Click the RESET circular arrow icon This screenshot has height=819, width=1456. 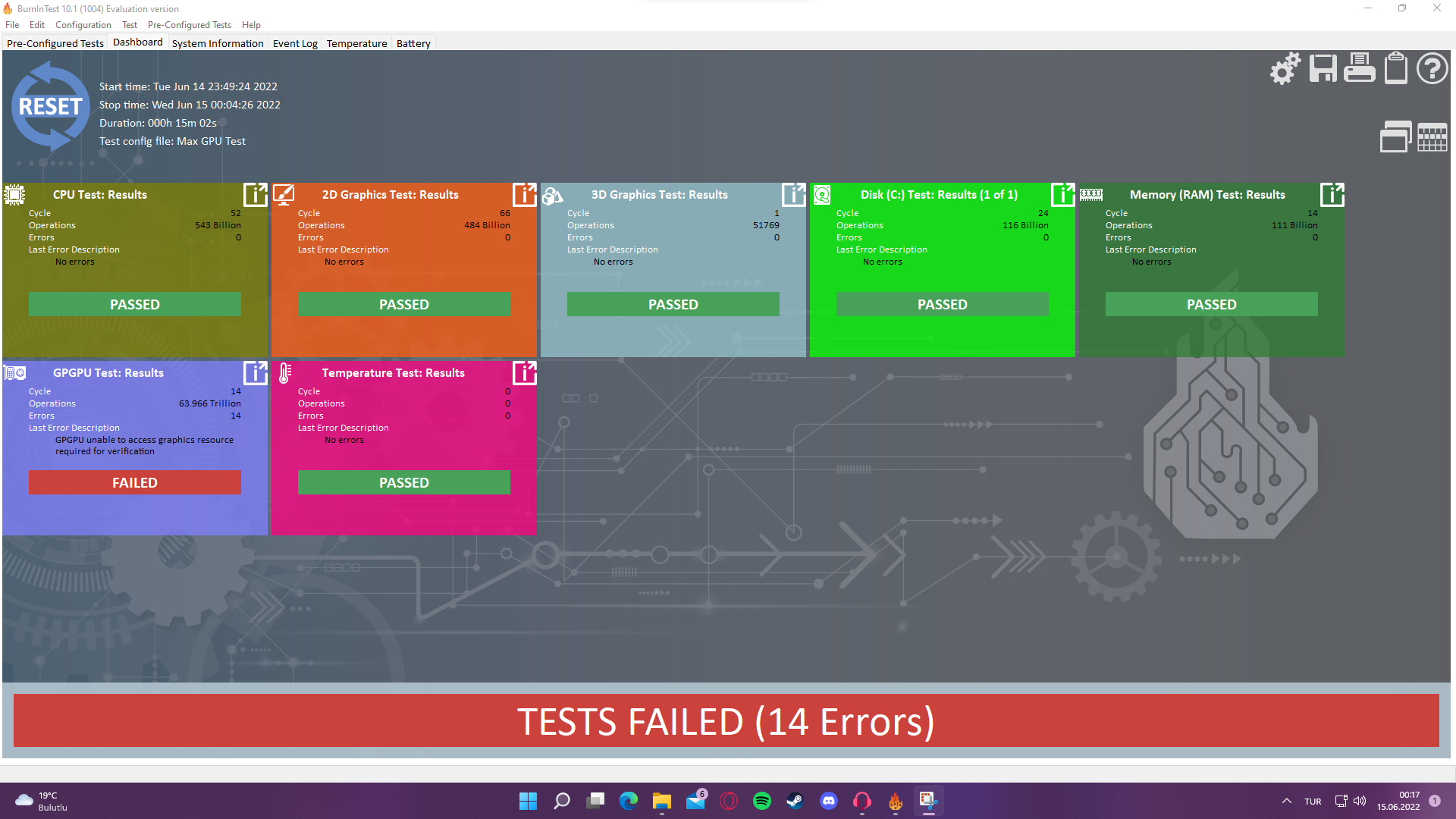pyautogui.click(x=50, y=107)
